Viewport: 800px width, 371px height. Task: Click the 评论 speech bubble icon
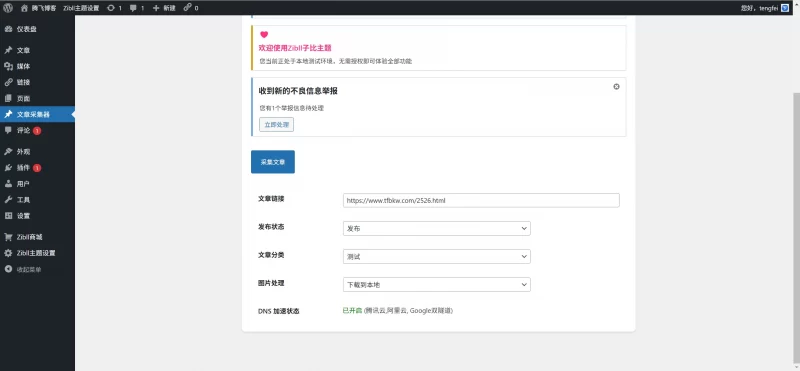[x=8, y=130]
